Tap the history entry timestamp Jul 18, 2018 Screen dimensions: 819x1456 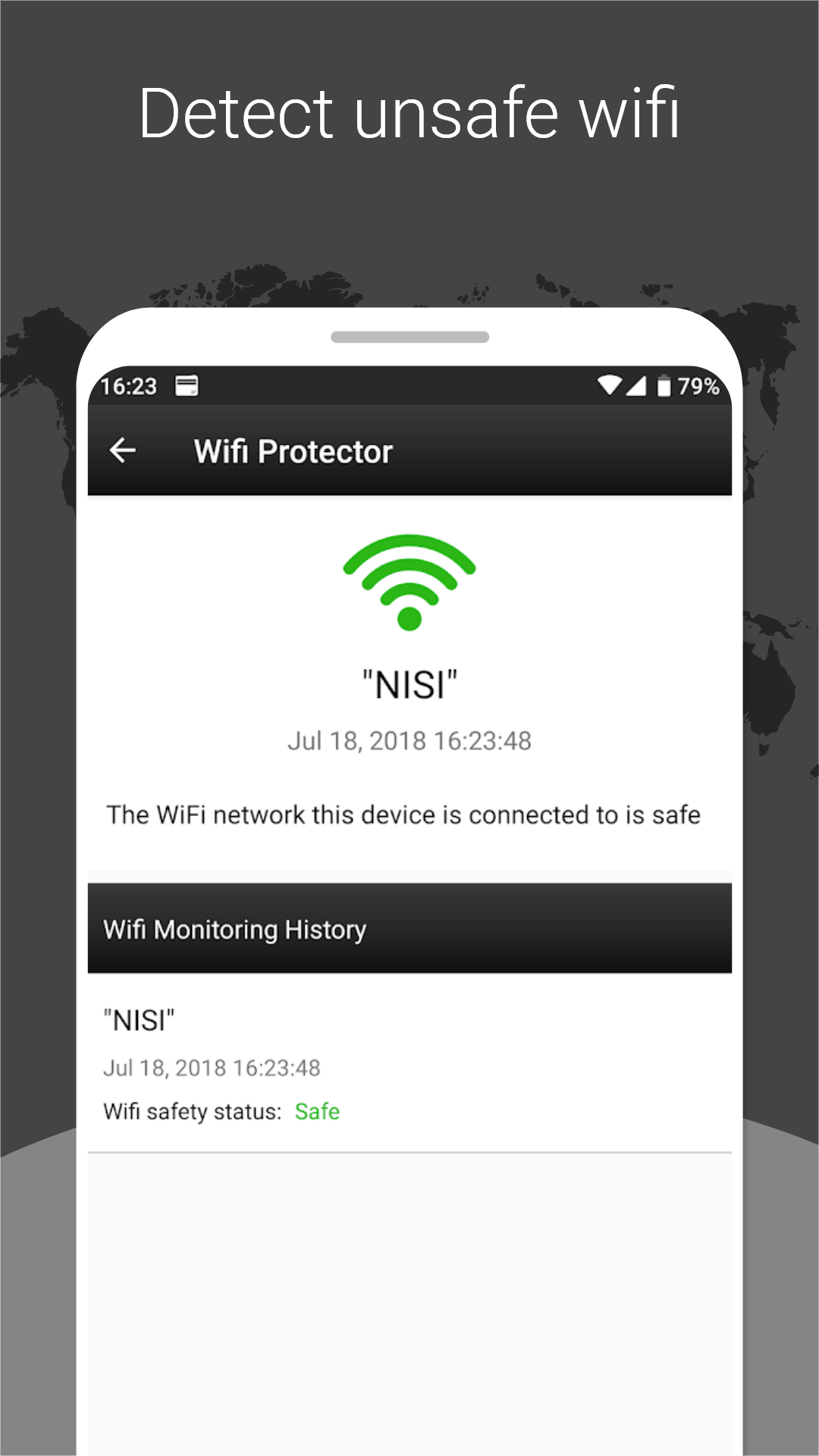(212, 1068)
